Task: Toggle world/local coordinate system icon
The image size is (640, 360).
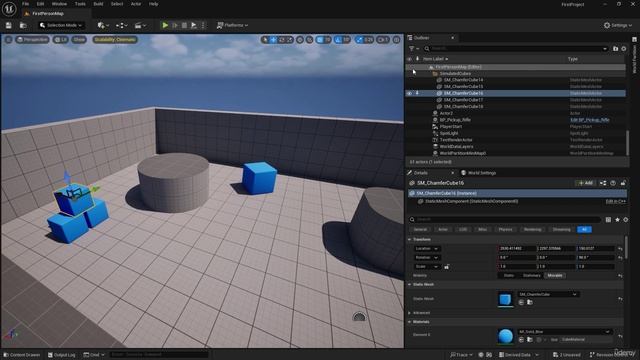Action: point(300,40)
